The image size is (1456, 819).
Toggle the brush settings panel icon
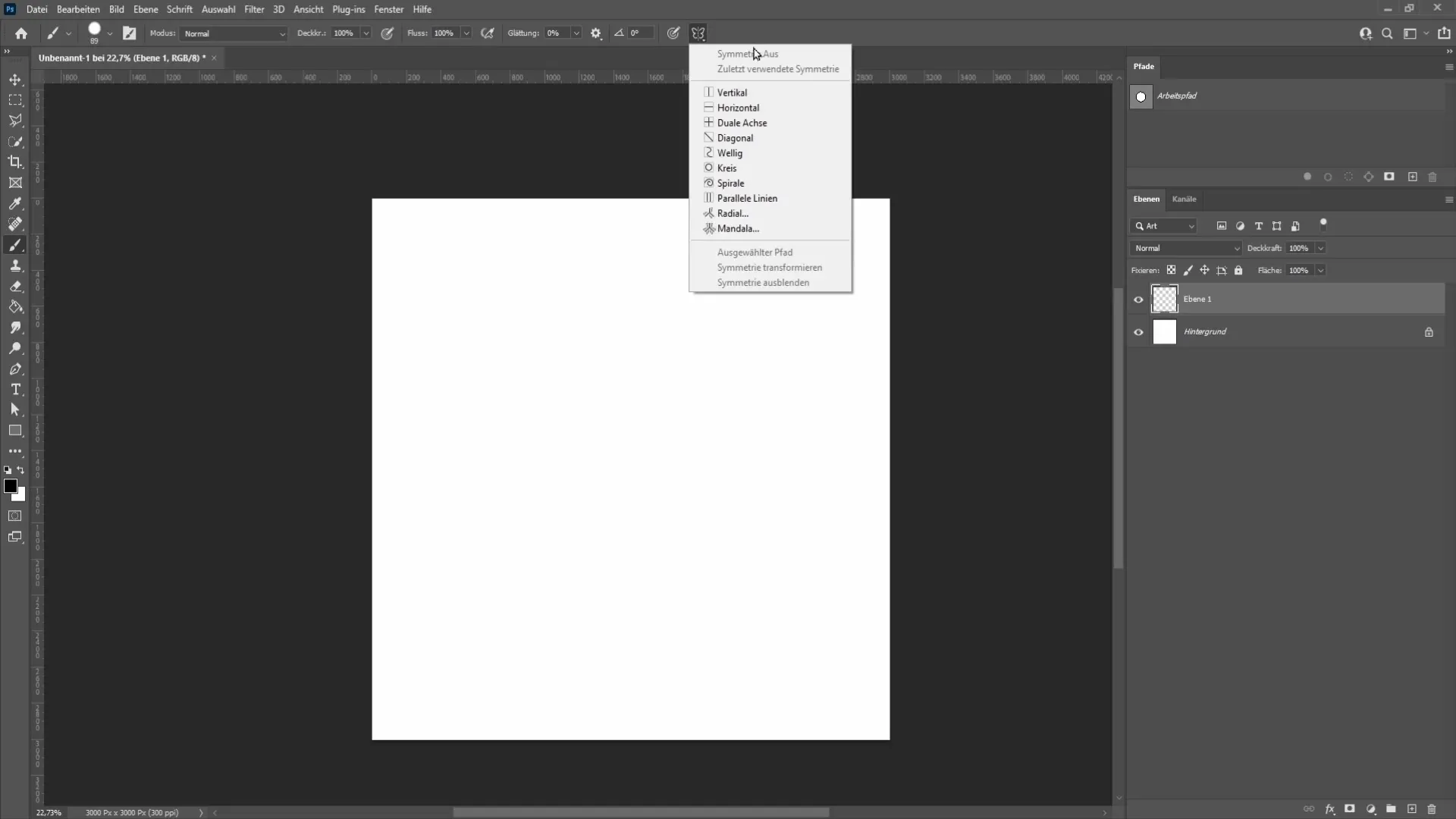point(130,33)
